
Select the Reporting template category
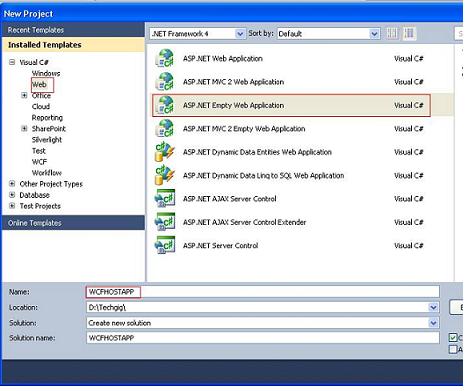pyautogui.click(x=47, y=117)
